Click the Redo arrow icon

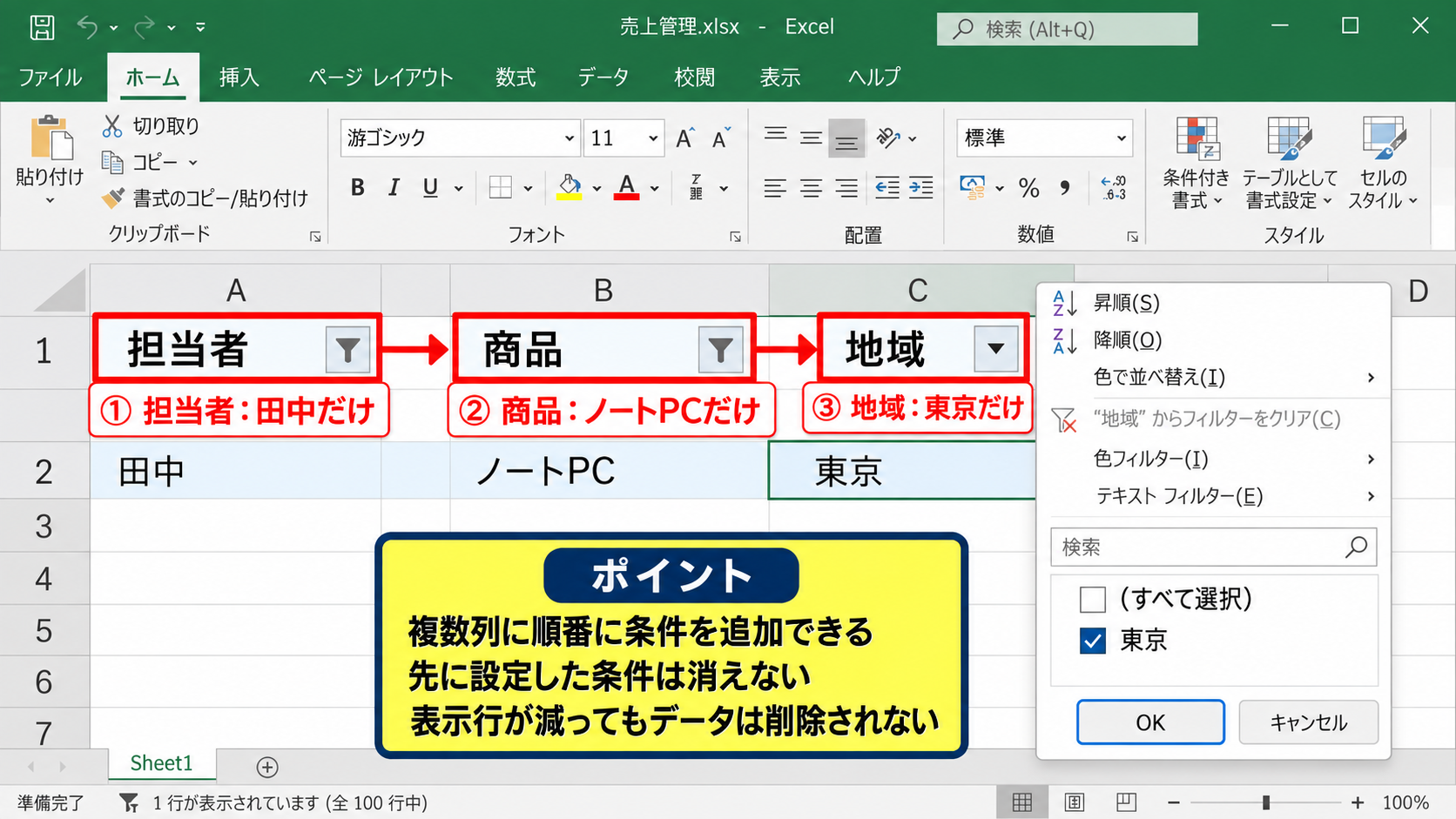click(x=144, y=27)
